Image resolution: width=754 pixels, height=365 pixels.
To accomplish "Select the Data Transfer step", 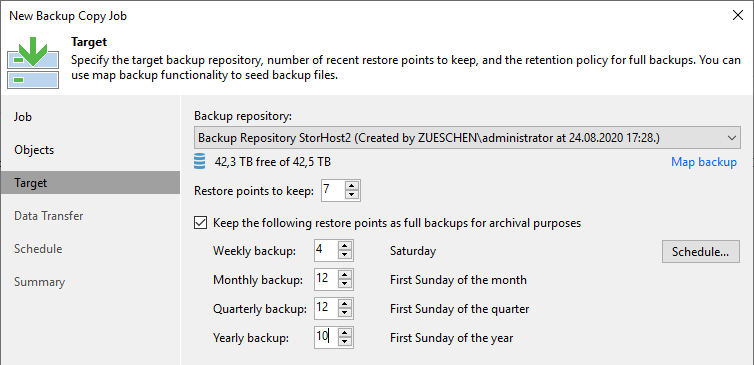I will click(49, 216).
